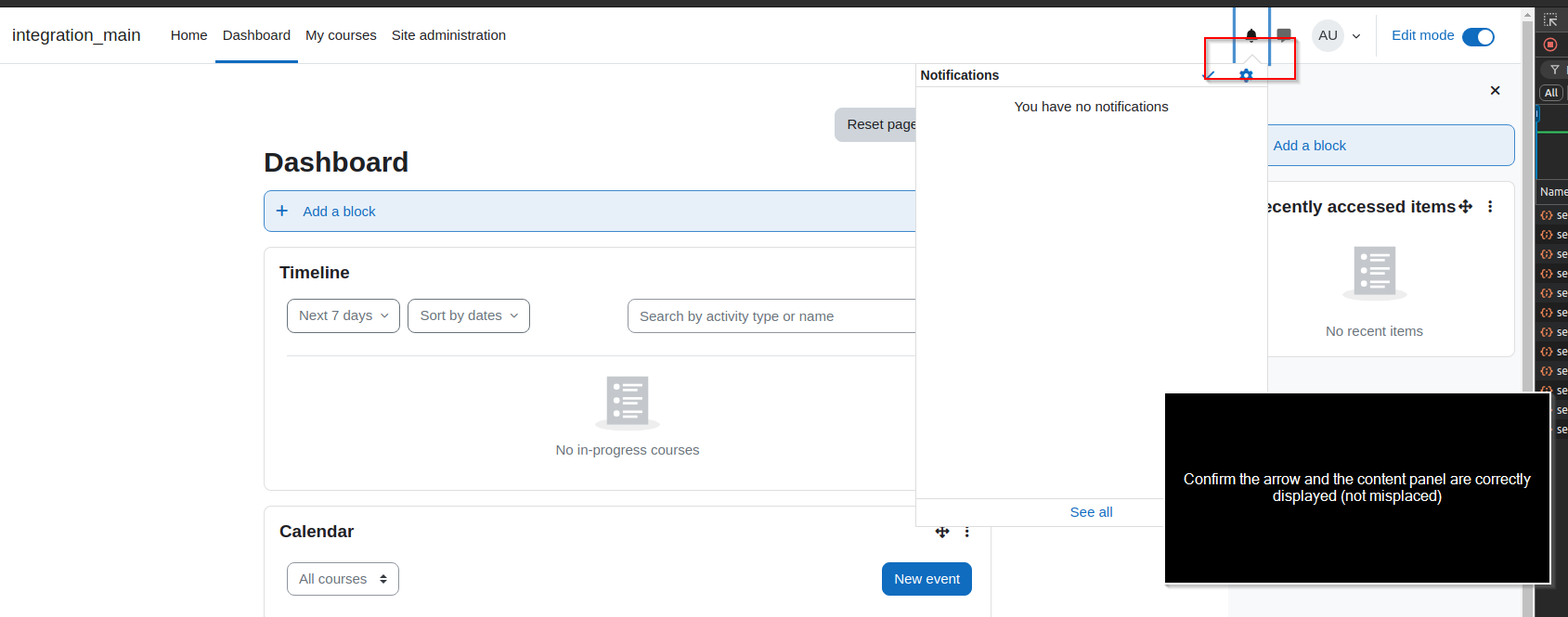Click the Search by activity type field
The image size is (1568, 617).
771,316
